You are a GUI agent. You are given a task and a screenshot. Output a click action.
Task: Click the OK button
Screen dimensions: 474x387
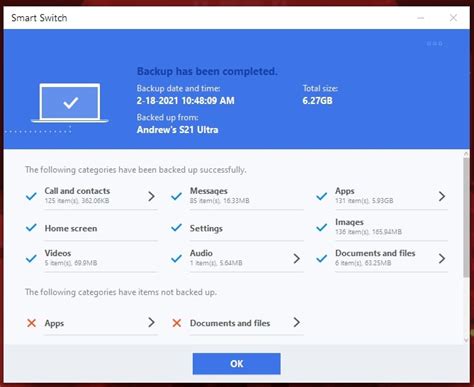coord(236,364)
